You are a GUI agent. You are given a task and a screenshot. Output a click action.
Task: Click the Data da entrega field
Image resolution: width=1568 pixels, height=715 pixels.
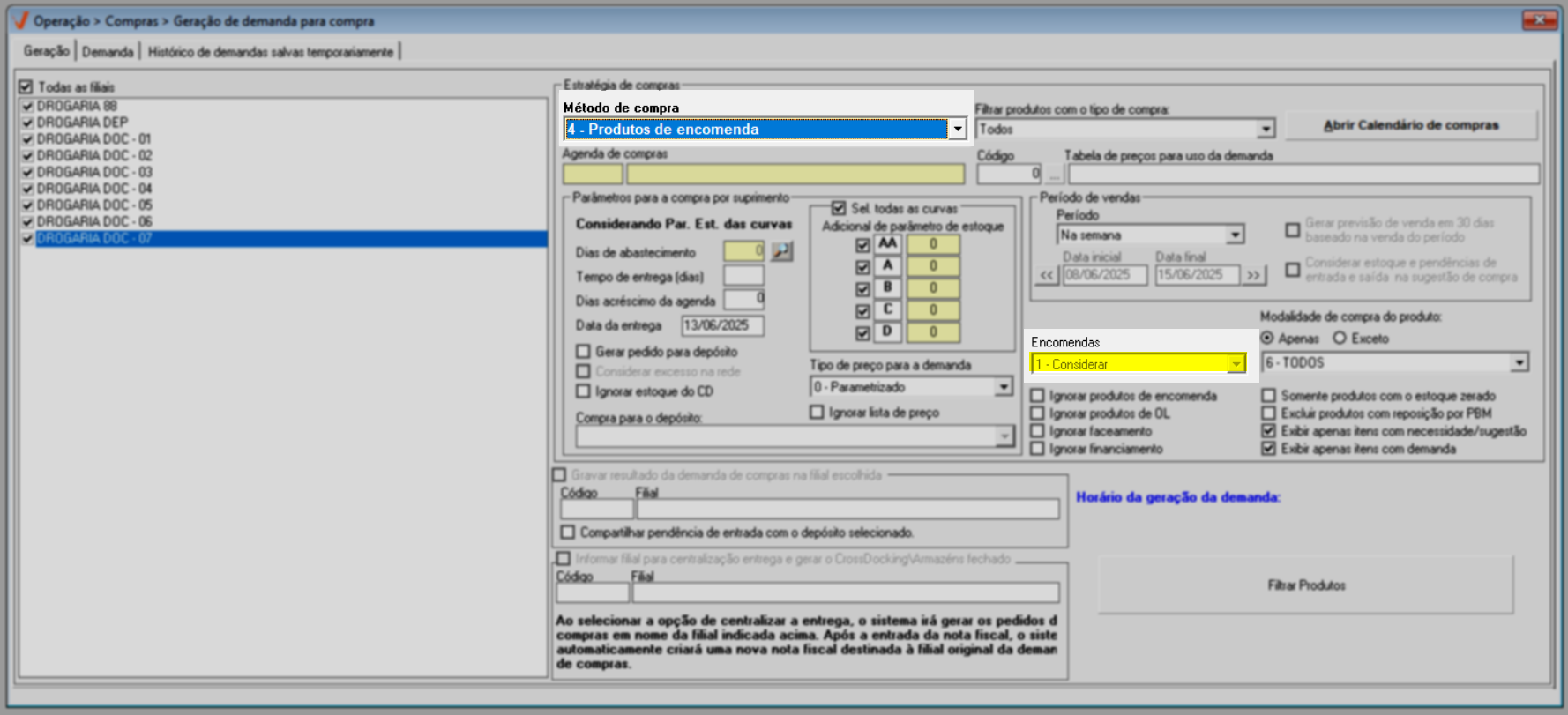pos(722,325)
